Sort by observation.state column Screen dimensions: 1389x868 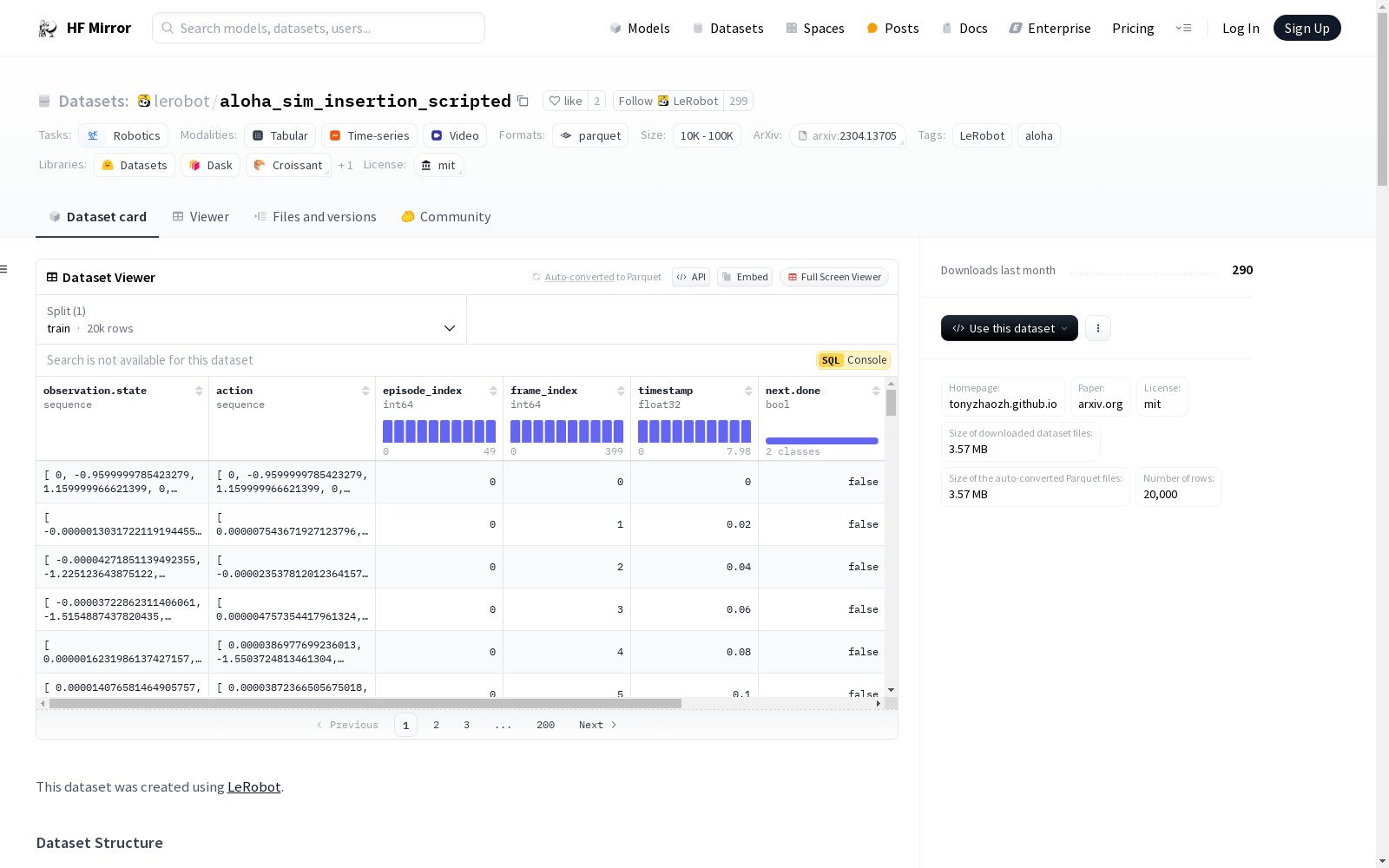pos(199,391)
